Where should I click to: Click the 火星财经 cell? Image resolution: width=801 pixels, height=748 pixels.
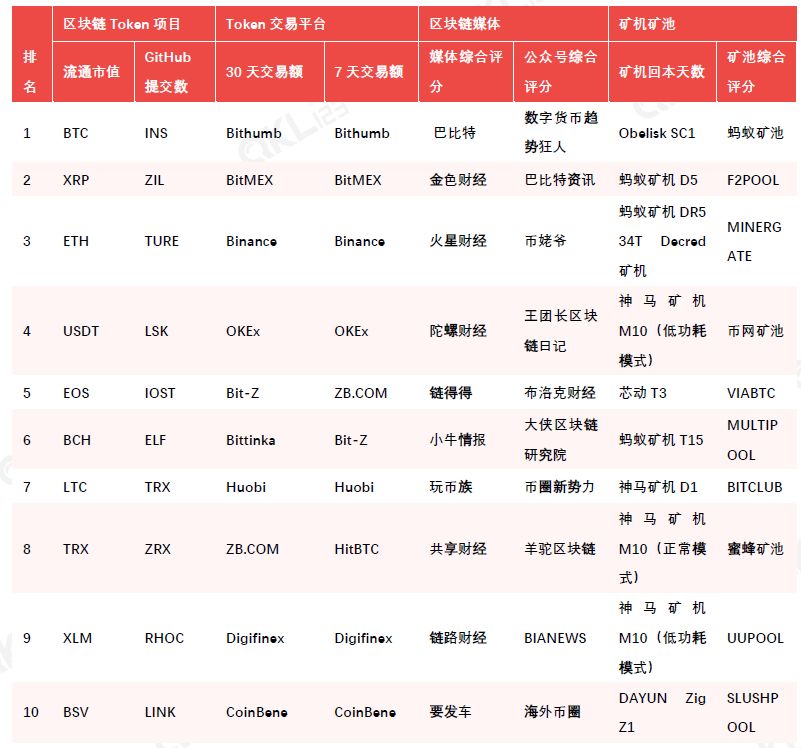point(458,241)
